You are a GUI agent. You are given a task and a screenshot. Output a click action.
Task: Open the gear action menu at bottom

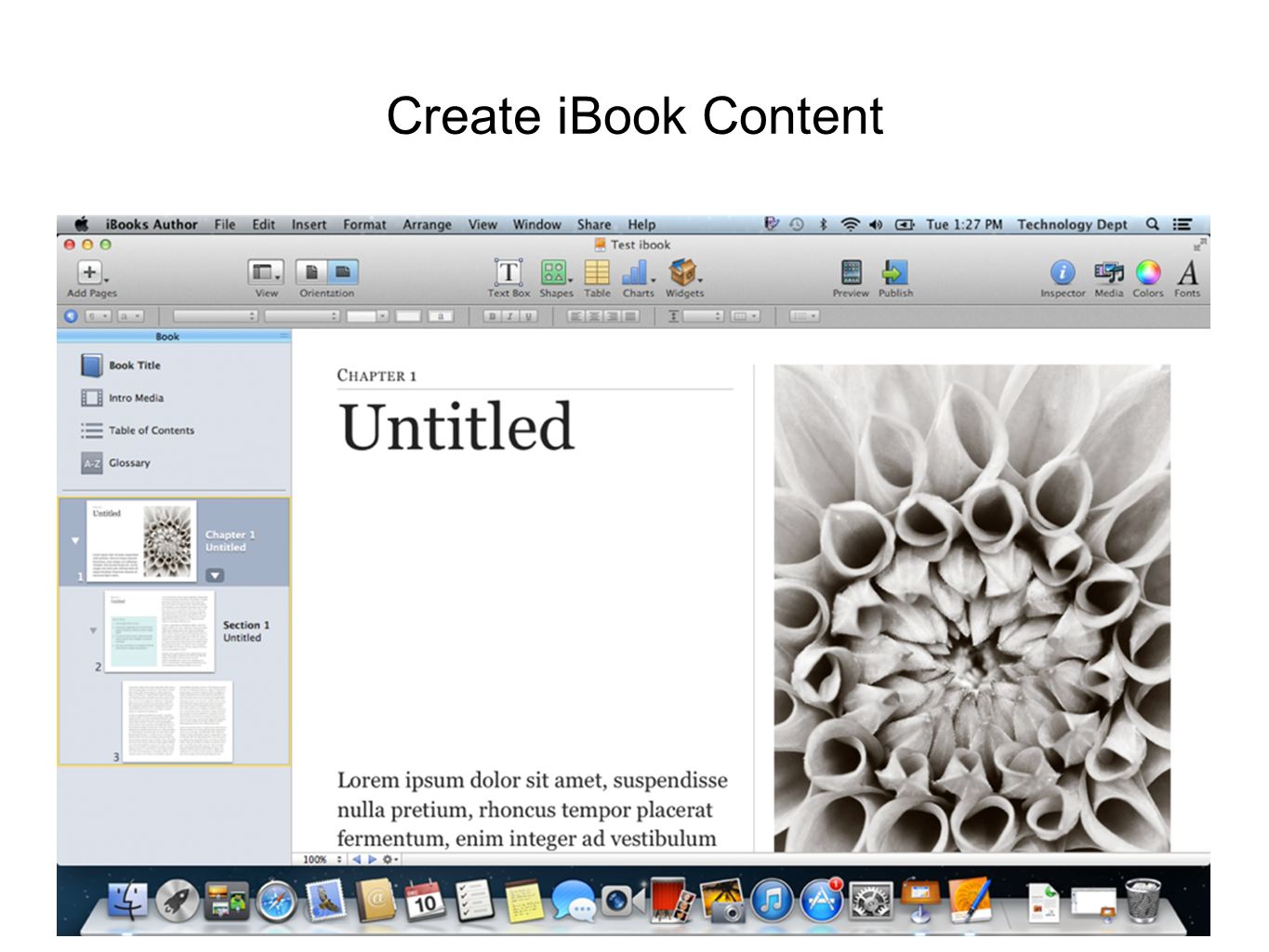coord(390,860)
